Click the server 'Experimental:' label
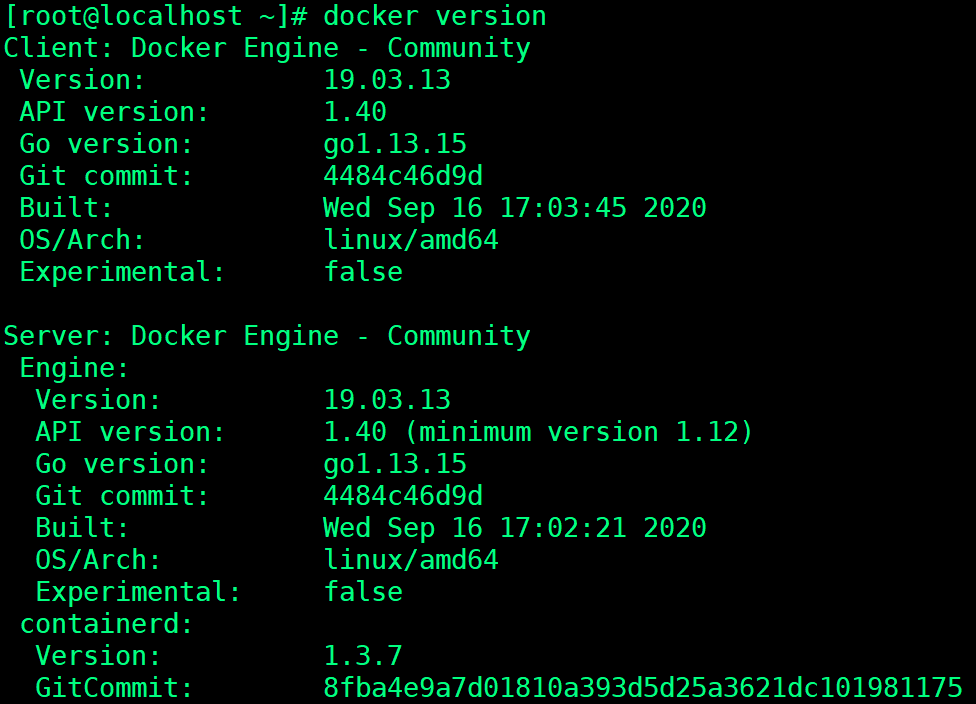This screenshot has height=704, width=976. 138,593
